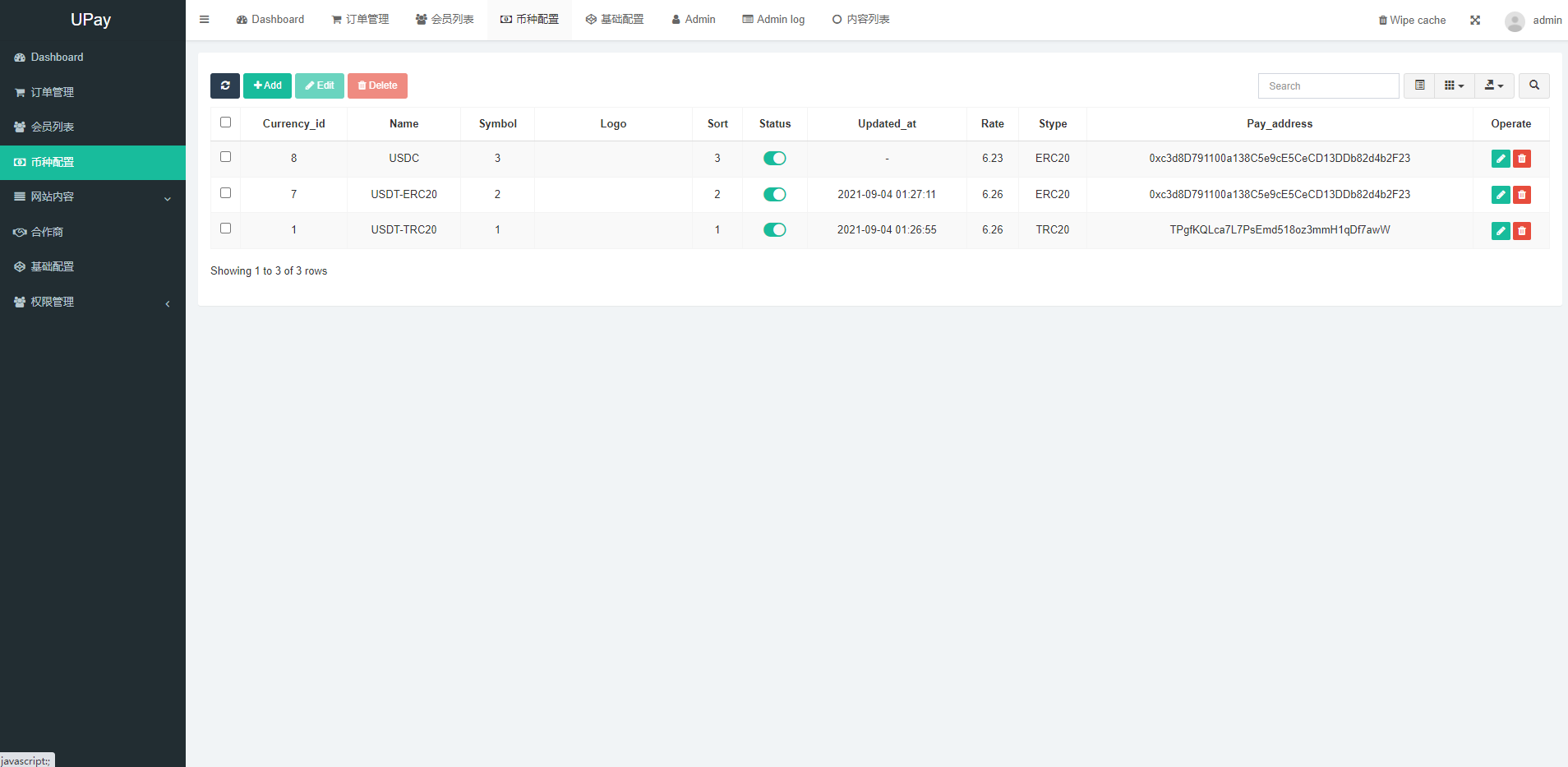Click the Delete toolbar button
This screenshot has width=1568, height=767.
tap(377, 85)
